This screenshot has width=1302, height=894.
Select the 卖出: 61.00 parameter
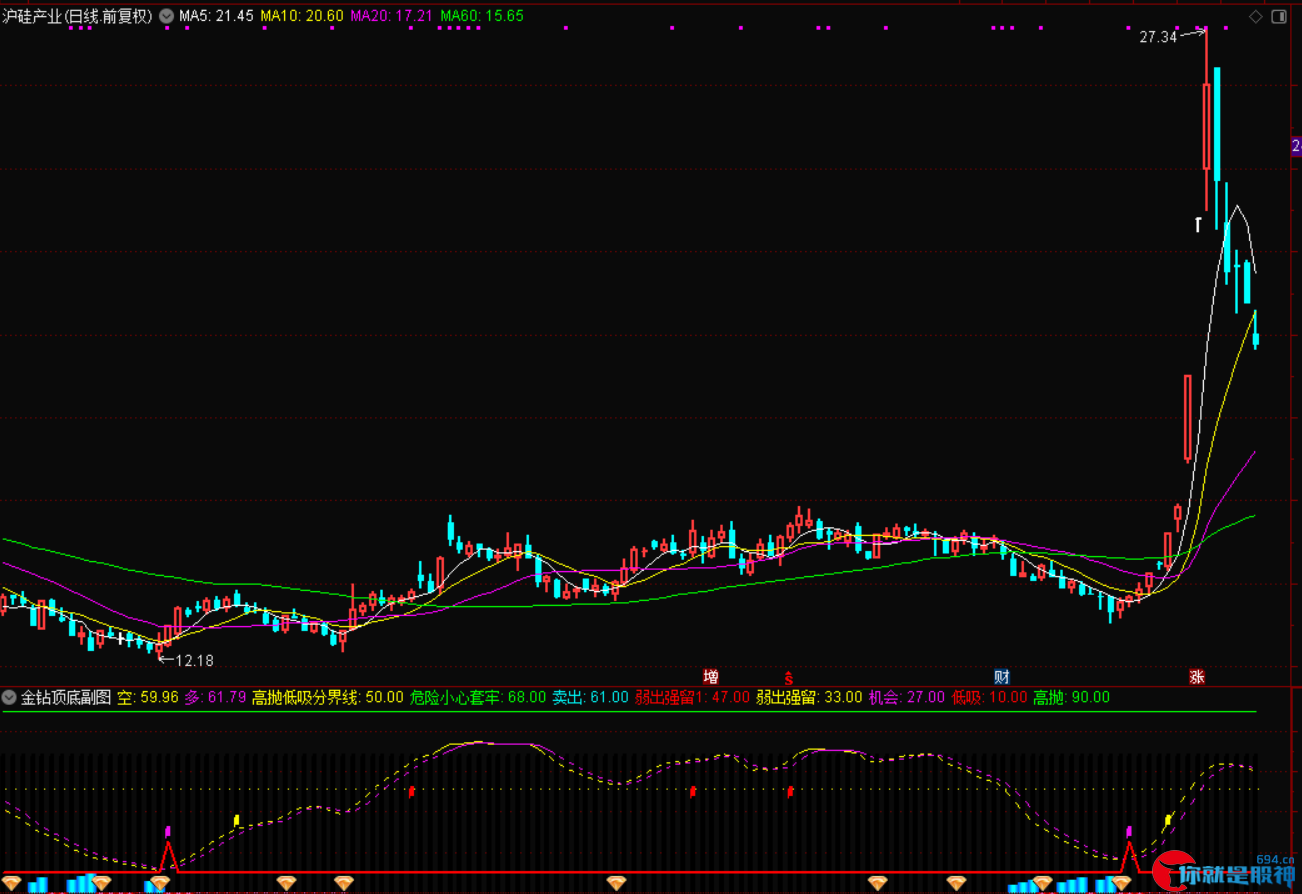[591, 697]
